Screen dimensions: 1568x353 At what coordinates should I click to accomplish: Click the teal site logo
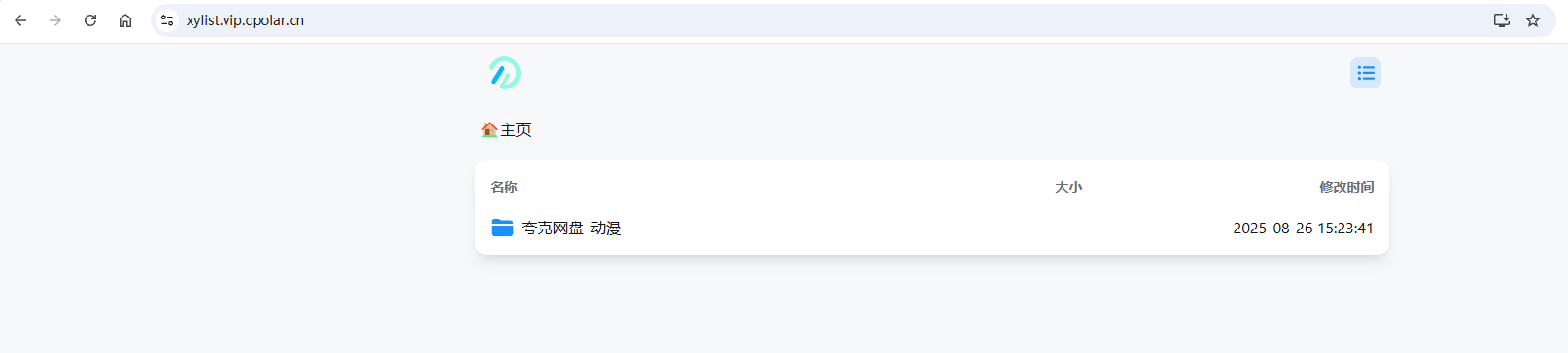tap(505, 73)
